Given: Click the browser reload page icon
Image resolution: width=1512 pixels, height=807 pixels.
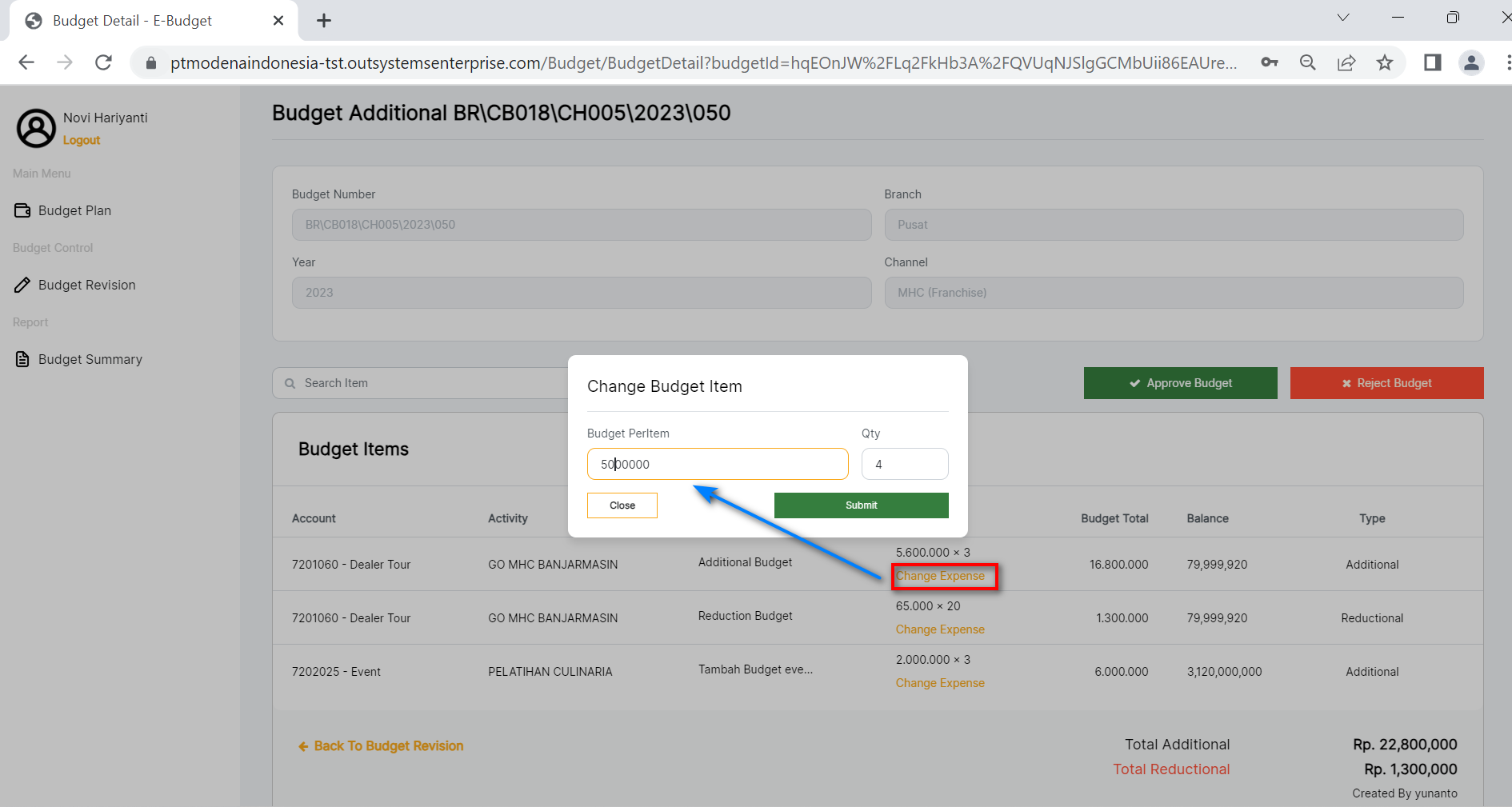Looking at the screenshot, I should coord(103,62).
